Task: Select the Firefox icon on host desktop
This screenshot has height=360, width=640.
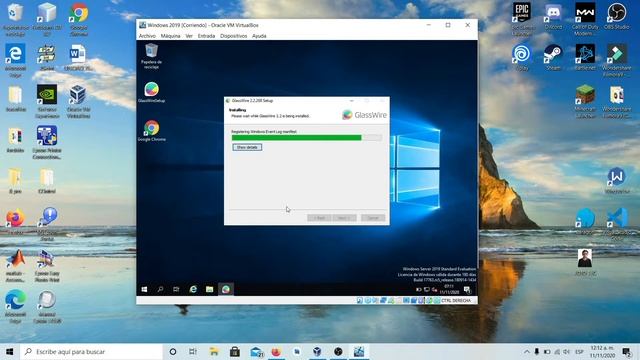Action: (x=16, y=222)
